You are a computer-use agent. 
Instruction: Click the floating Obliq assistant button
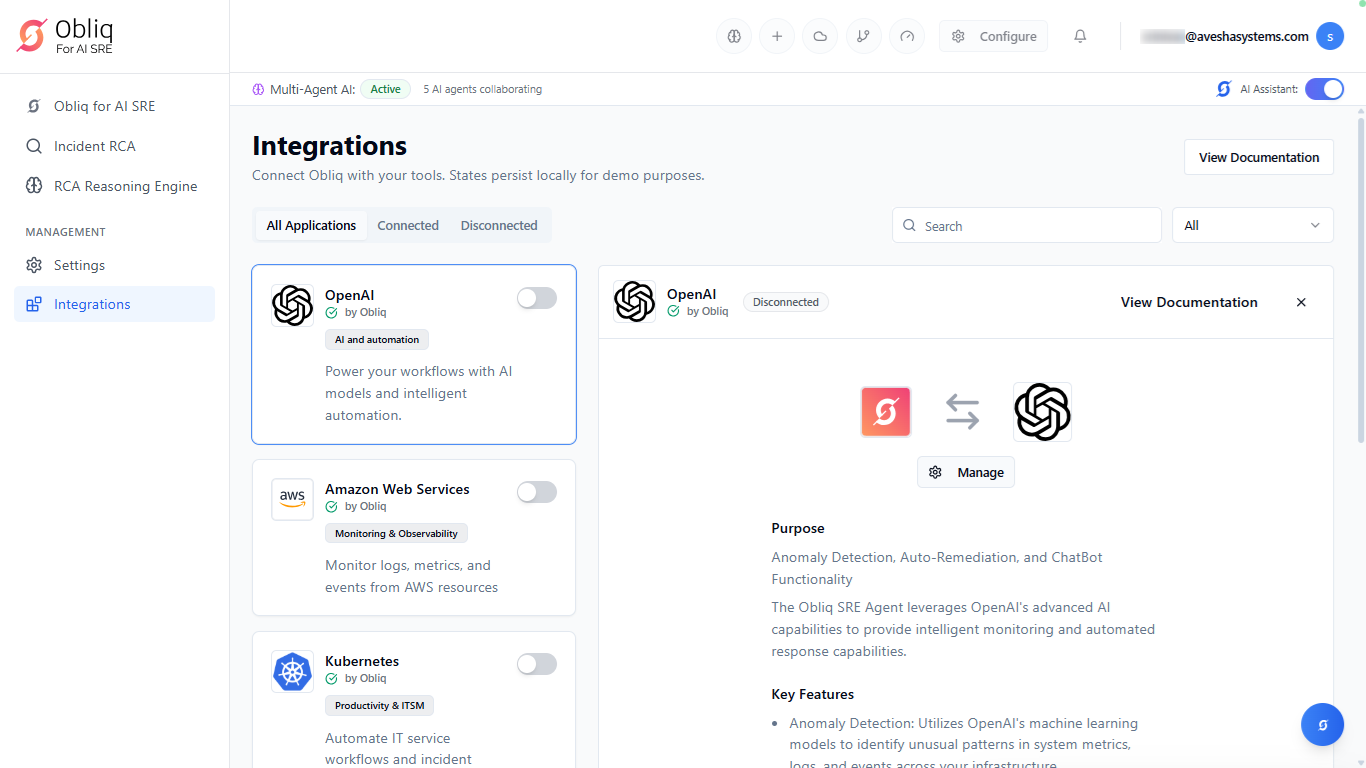point(1322,725)
